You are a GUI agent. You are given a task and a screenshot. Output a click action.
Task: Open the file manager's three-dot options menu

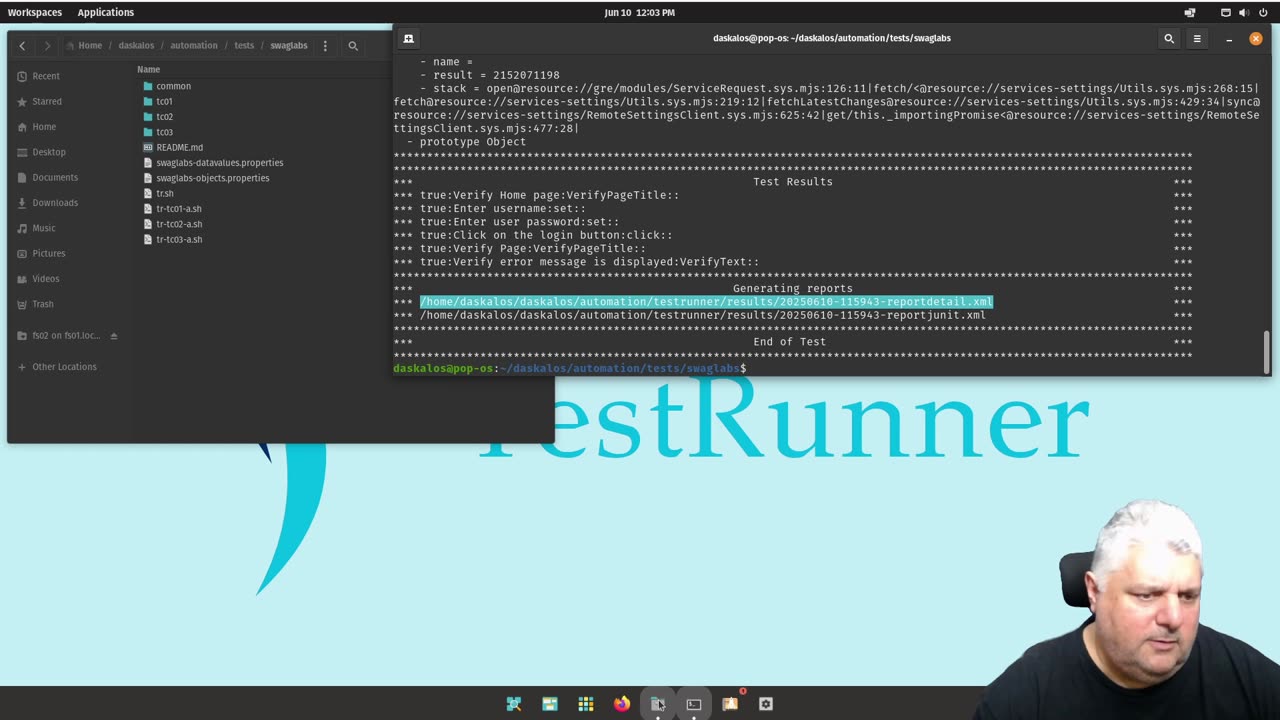[325, 45]
